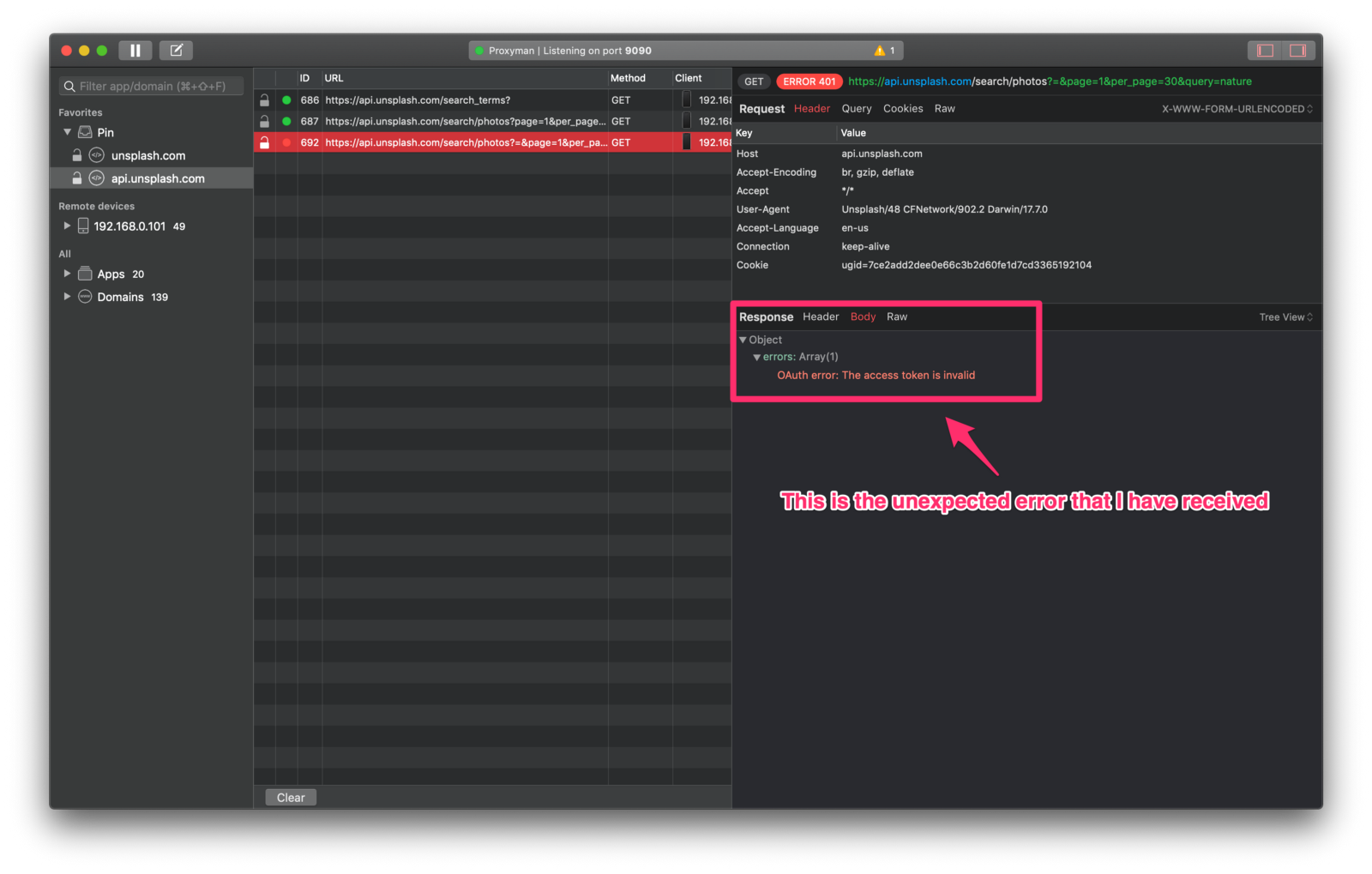Toggle the left sidebar panel icon
1372x874 pixels.
1265,51
